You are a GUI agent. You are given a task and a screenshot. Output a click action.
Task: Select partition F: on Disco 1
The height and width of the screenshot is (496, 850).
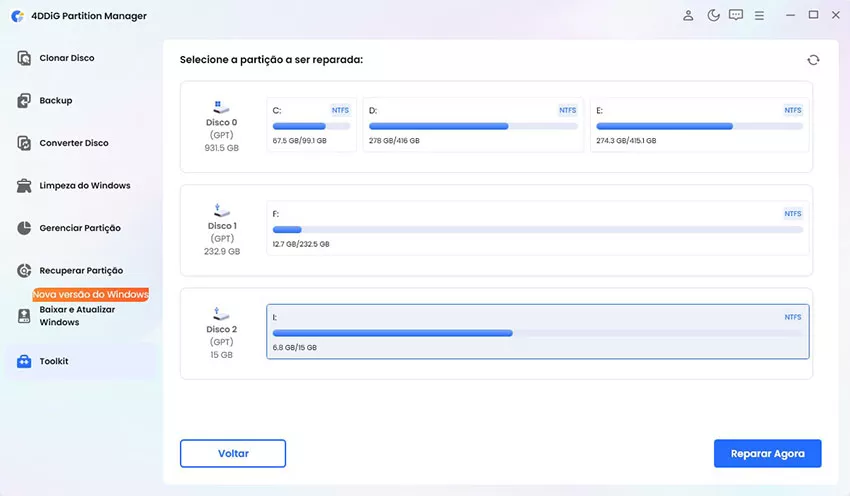537,228
